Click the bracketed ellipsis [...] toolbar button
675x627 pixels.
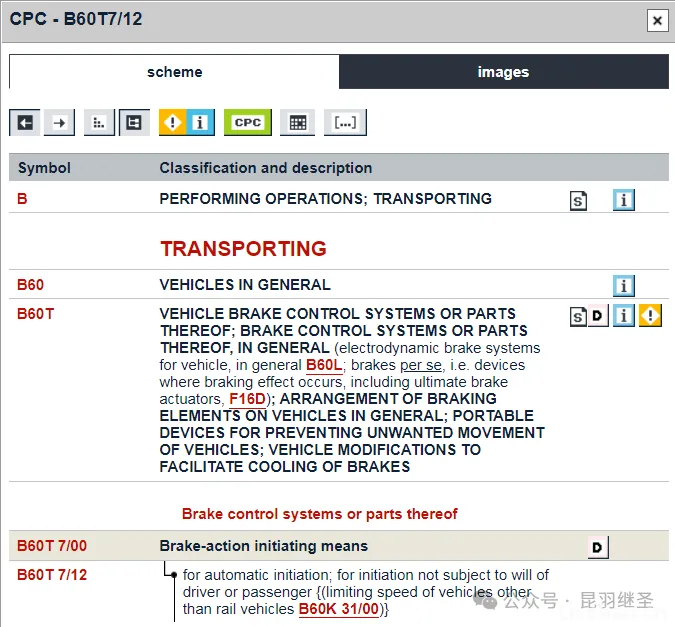pos(345,122)
